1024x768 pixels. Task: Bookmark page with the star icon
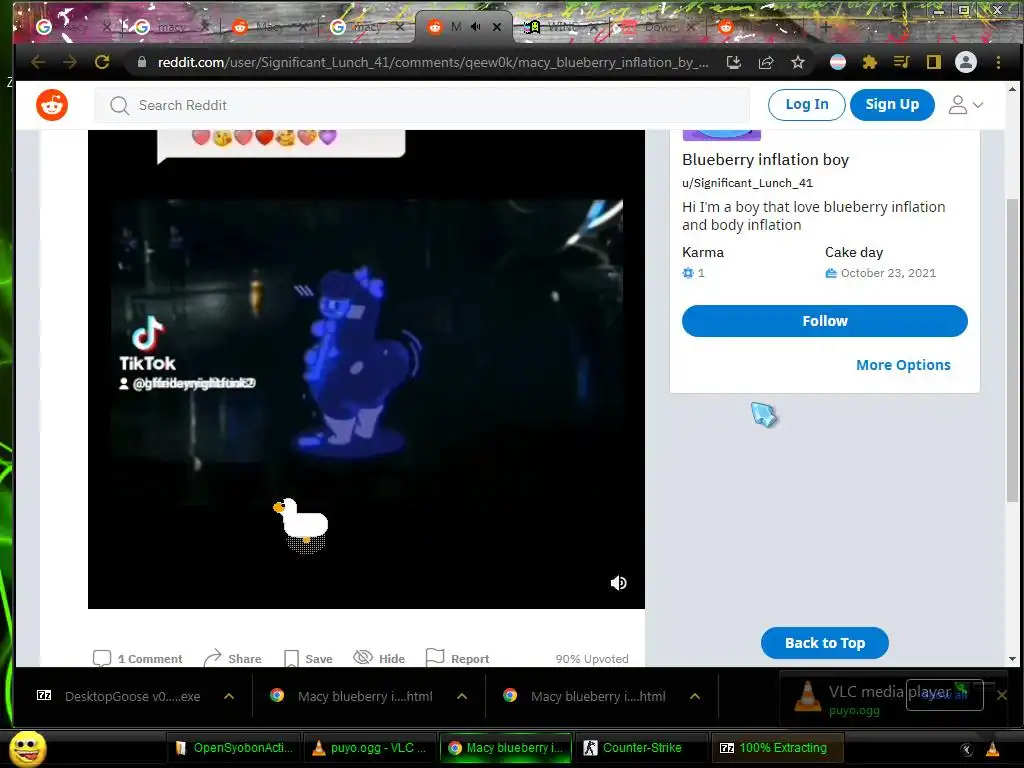pos(798,62)
